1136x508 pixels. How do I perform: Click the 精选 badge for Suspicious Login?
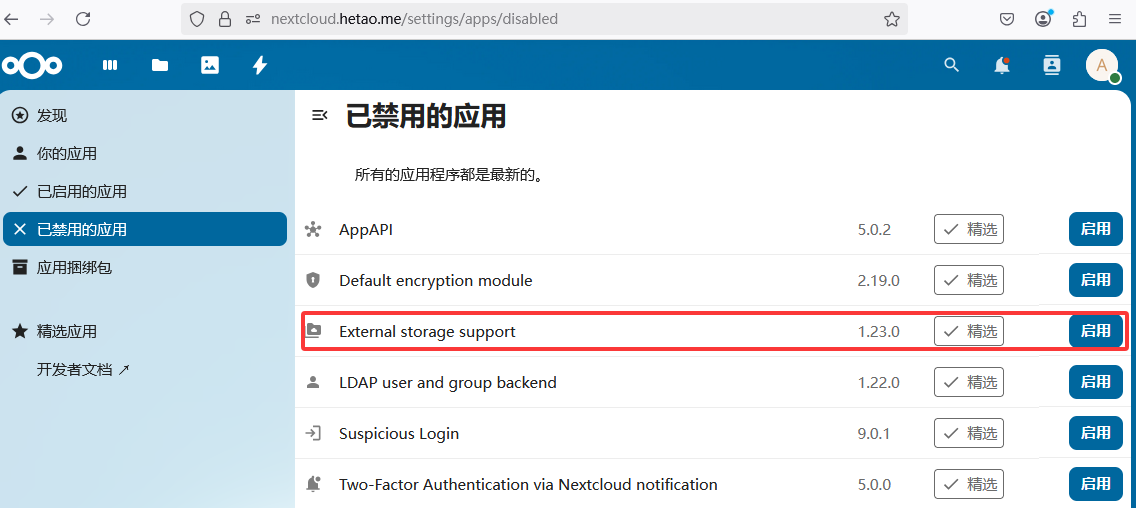pyautogui.click(x=969, y=433)
